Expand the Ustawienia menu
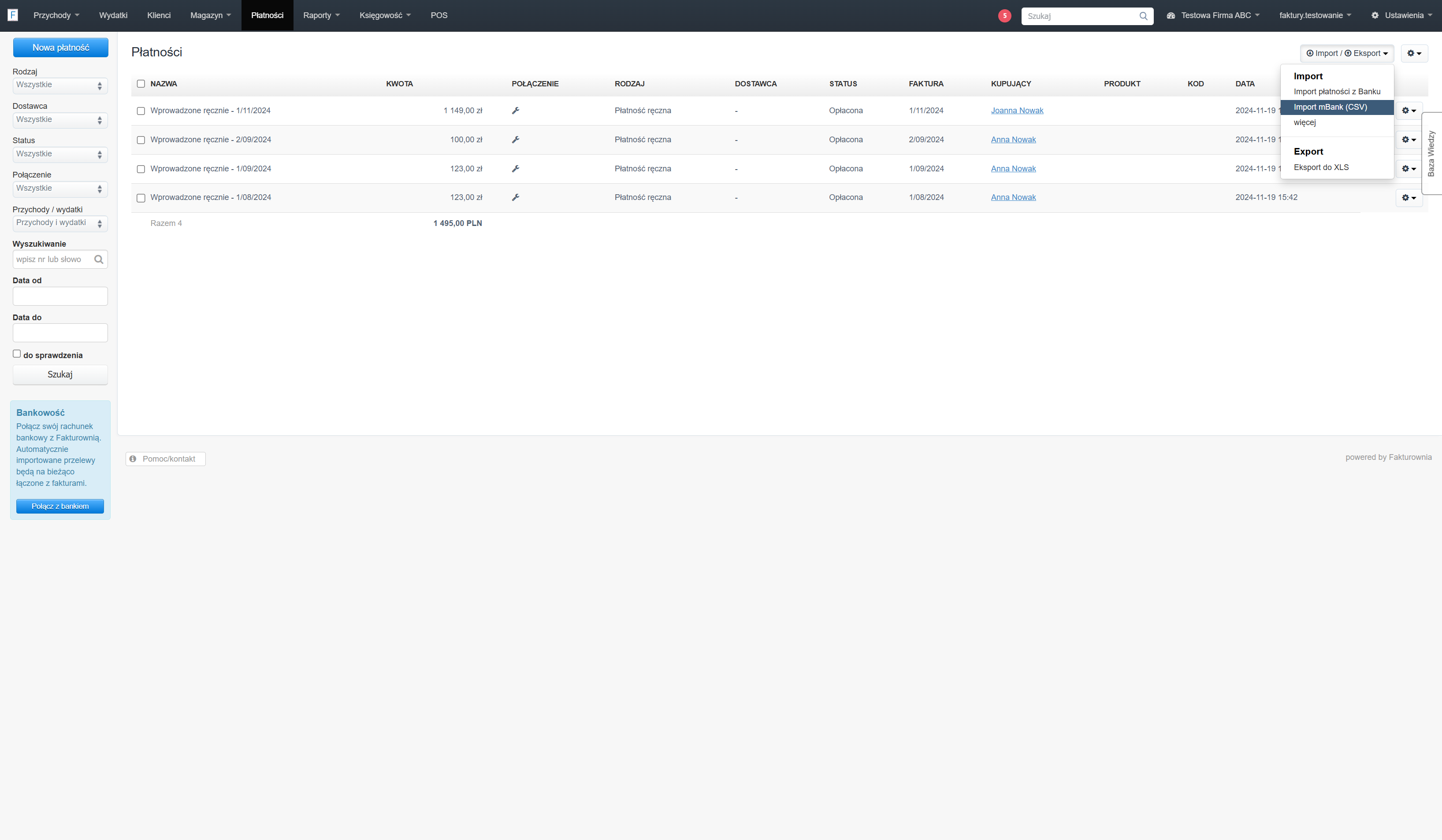 click(1402, 15)
